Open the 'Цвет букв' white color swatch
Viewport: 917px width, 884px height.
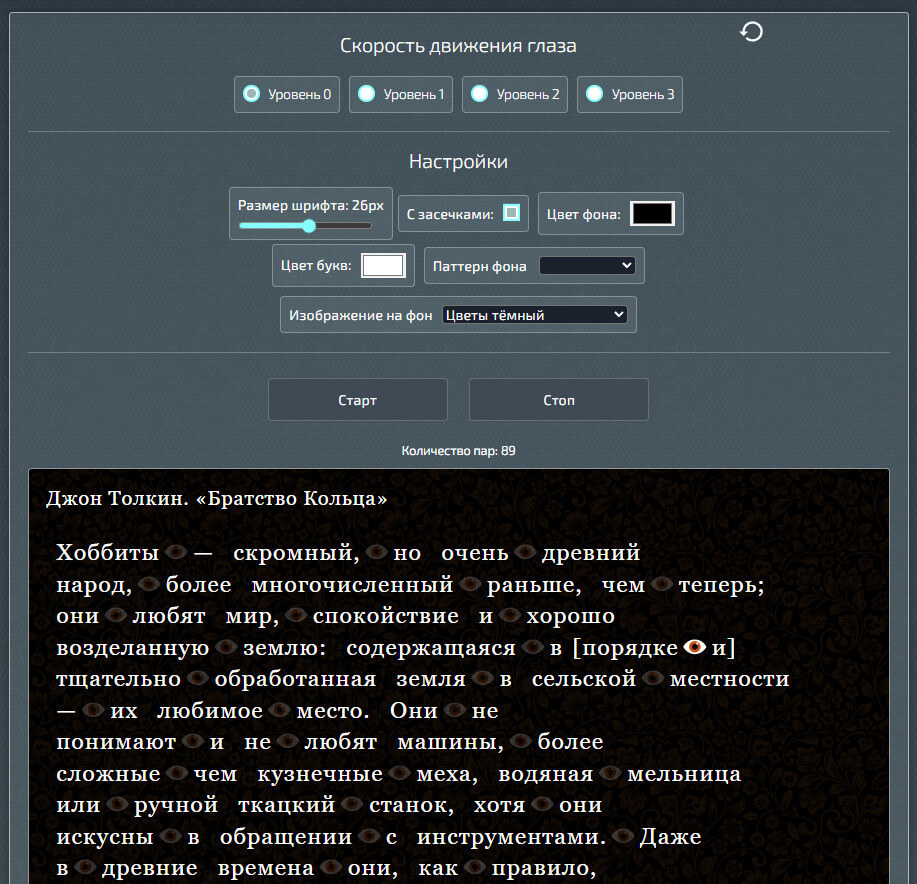(x=383, y=265)
